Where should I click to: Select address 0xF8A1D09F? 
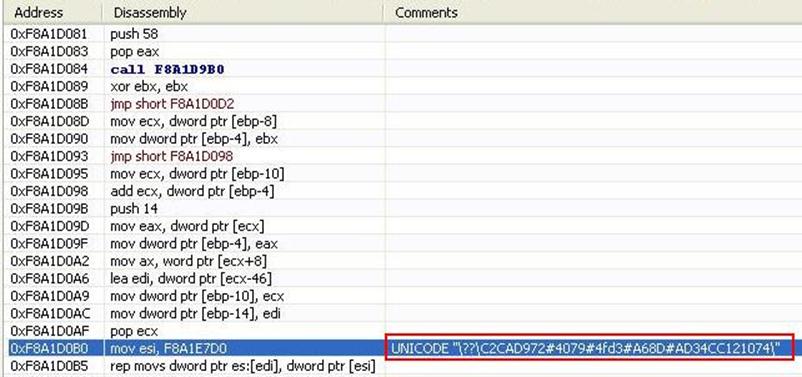coord(49,243)
